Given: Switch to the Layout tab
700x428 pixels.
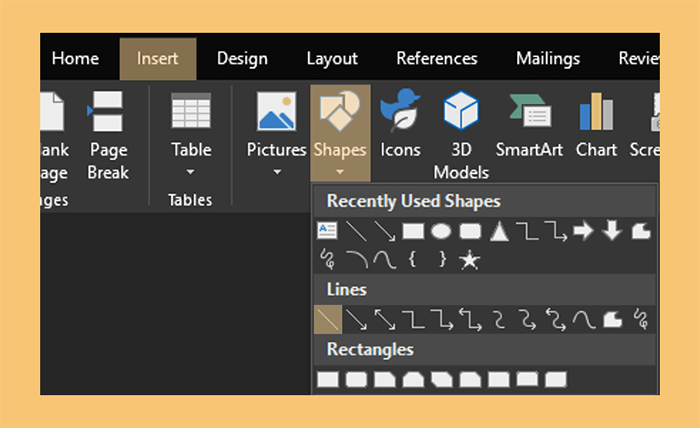Looking at the screenshot, I should [332, 58].
